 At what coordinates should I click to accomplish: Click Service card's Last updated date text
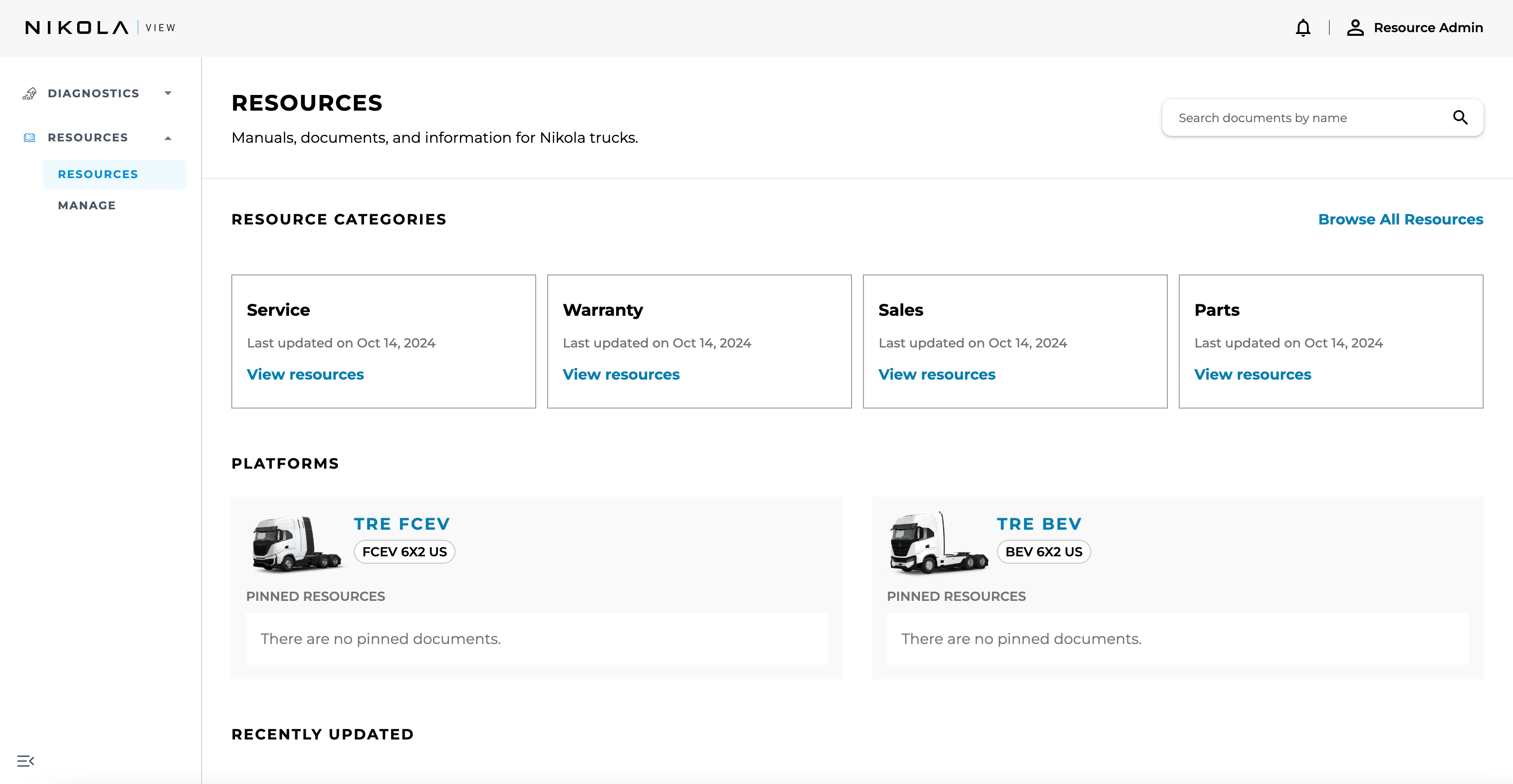[x=341, y=343]
